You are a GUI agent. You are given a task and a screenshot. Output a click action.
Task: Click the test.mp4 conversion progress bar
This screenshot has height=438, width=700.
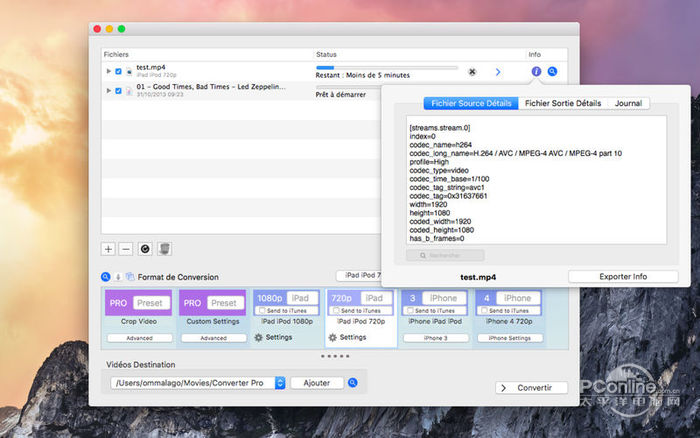tap(386, 67)
